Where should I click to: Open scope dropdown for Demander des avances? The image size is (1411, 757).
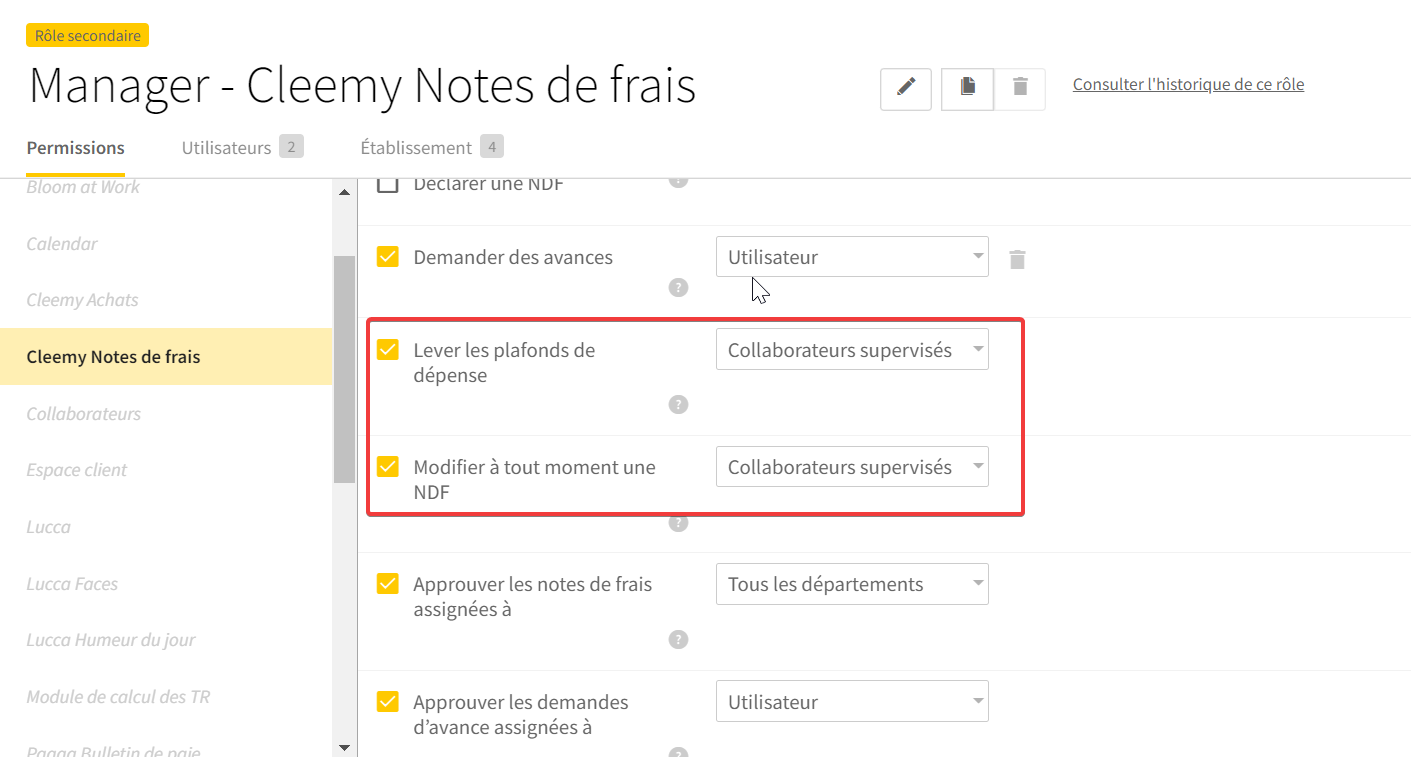coord(852,257)
